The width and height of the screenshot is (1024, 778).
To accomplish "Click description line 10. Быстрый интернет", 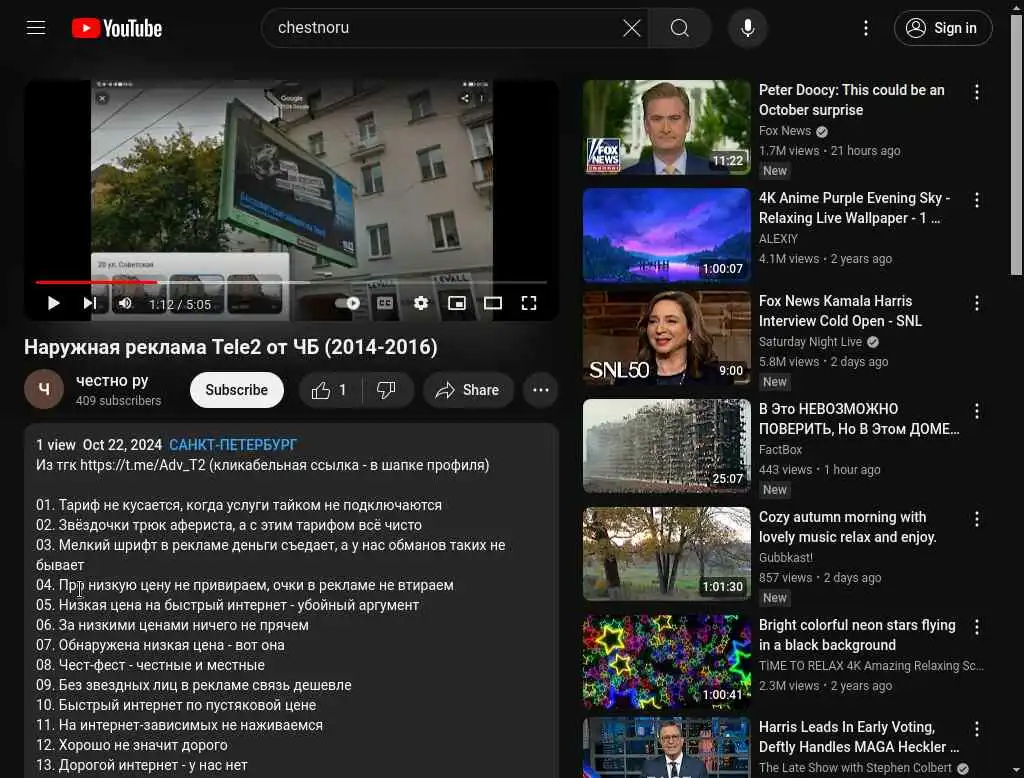I will (176, 705).
